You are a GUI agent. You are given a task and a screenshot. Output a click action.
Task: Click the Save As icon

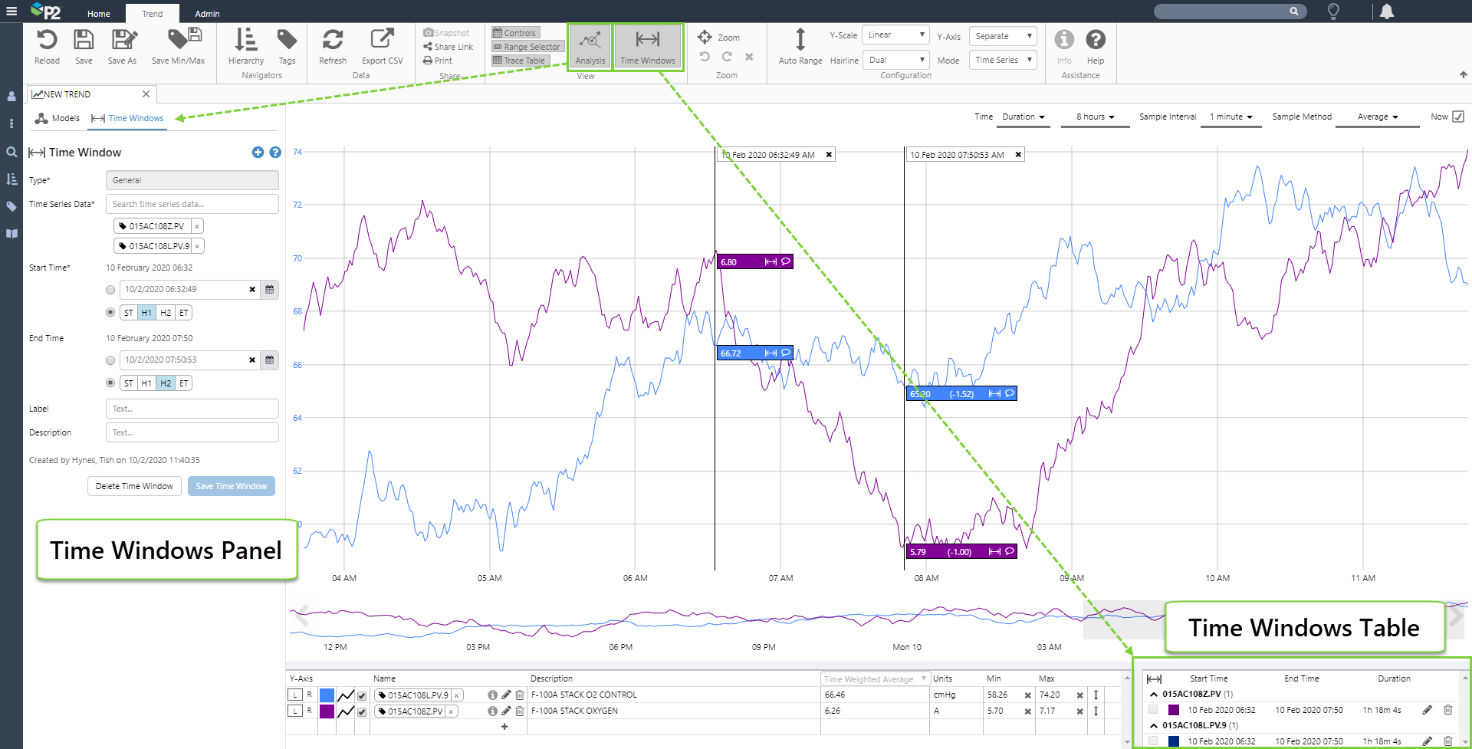point(122,40)
